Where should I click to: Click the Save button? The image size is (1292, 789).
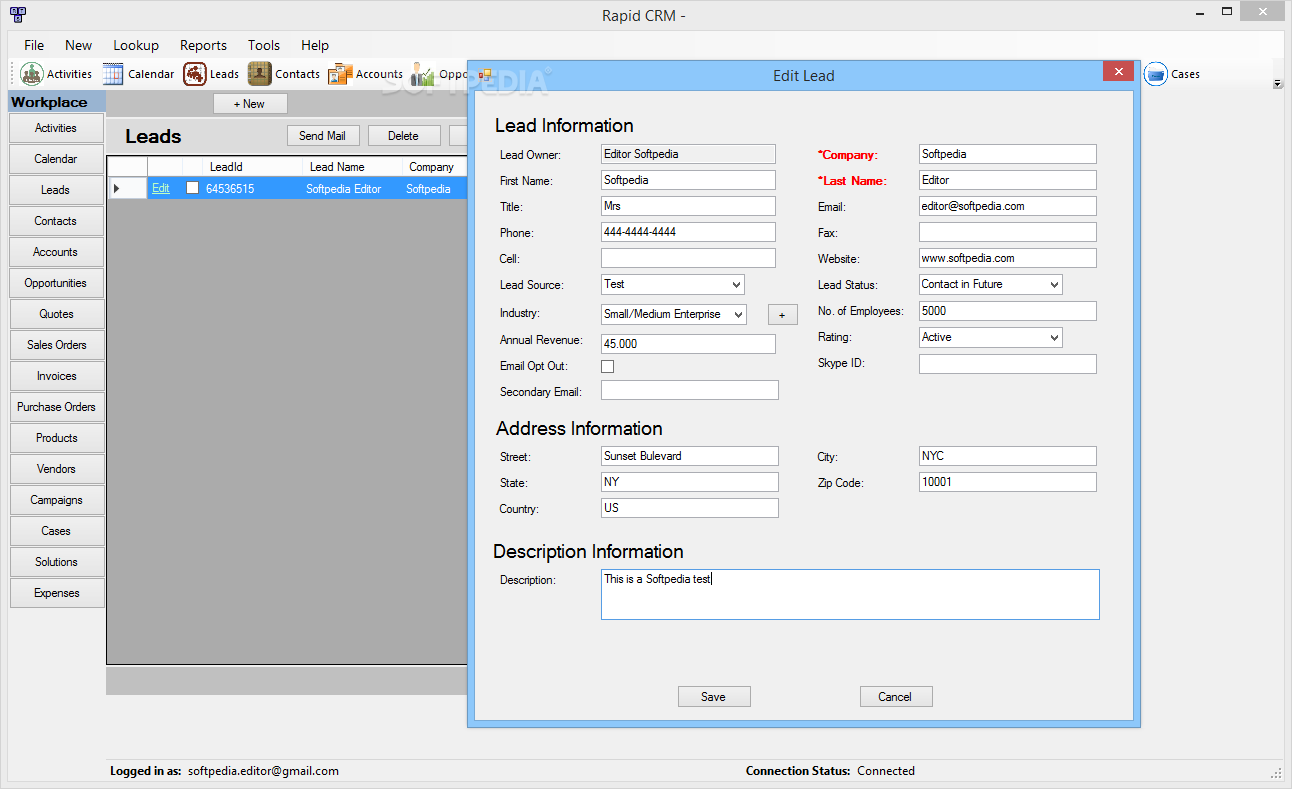tap(714, 697)
